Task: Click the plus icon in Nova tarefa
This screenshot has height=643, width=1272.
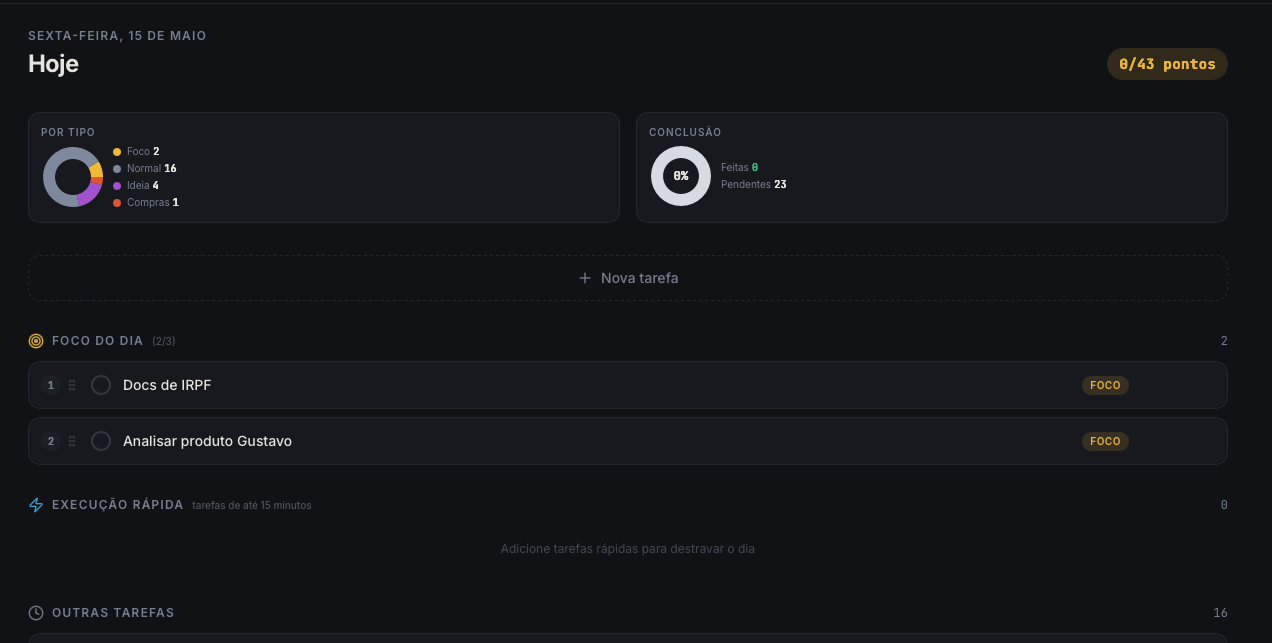Action: pyautogui.click(x=585, y=278)
